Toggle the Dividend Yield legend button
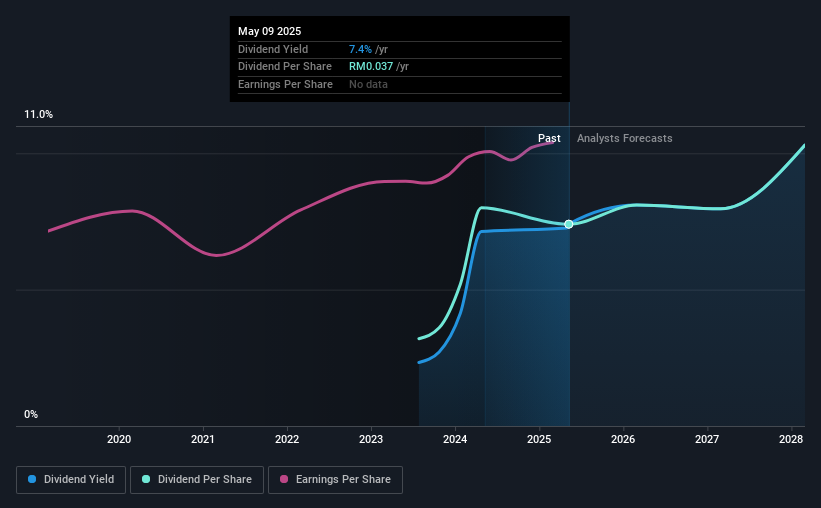821x508 pixels. 71,480
